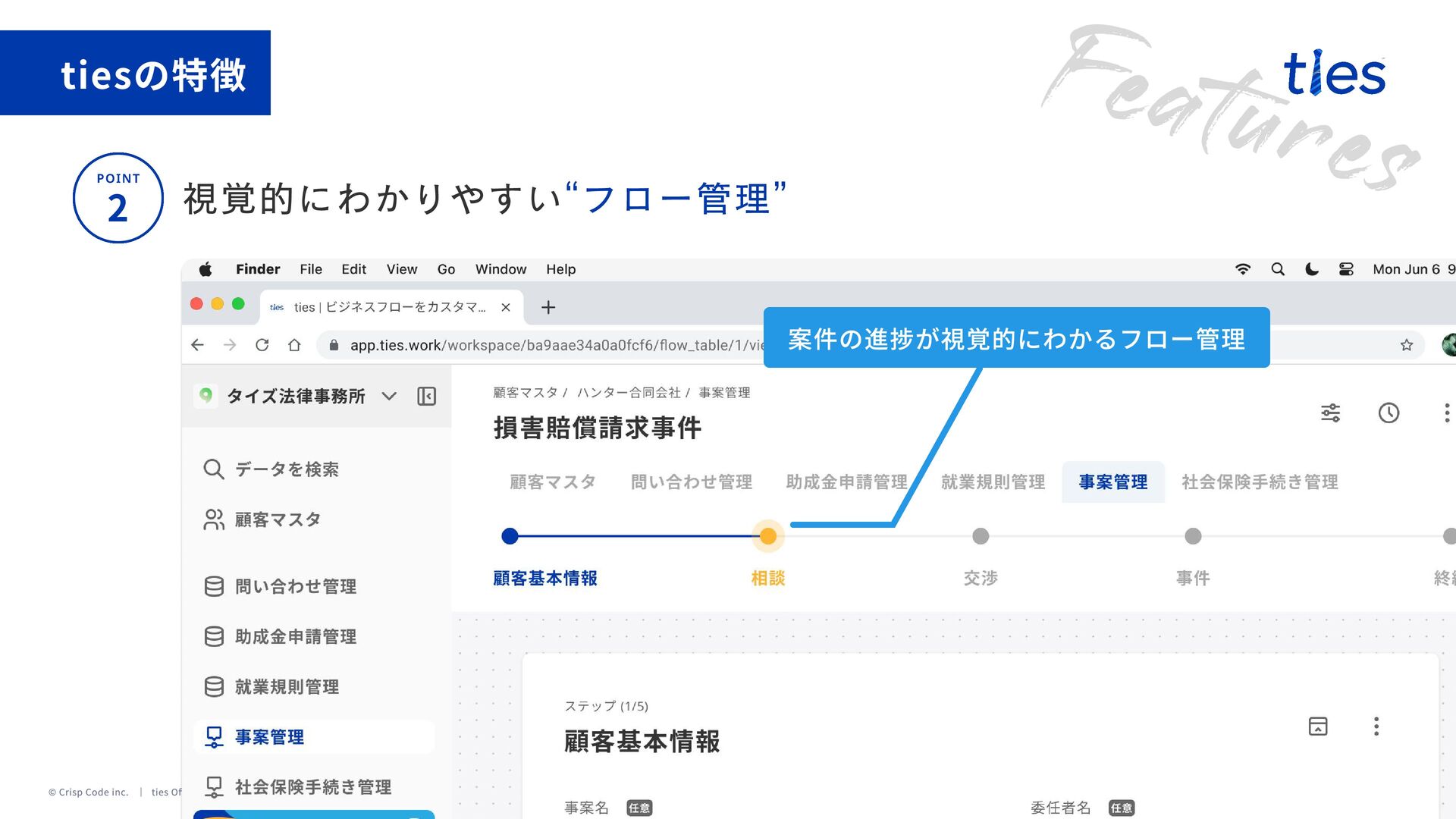Screen dimensions: 1456x819
Task: Open the 社会保険手続き管理 tab
Action: (x=1259, y=482)
